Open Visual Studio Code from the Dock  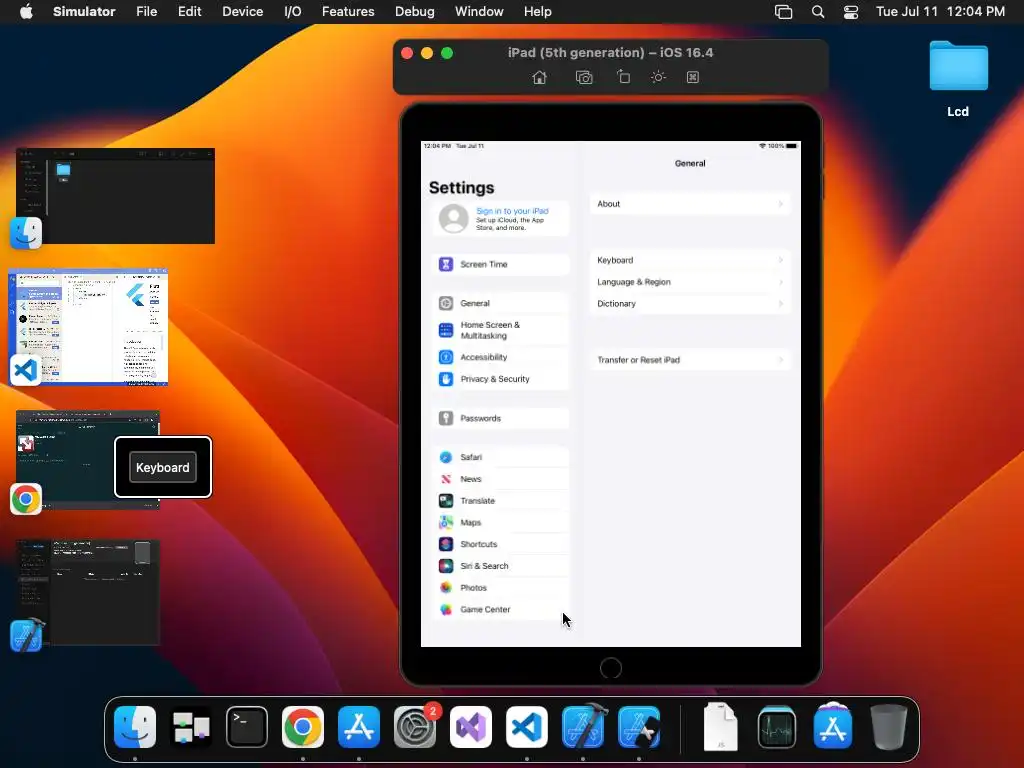coord(526,727)
